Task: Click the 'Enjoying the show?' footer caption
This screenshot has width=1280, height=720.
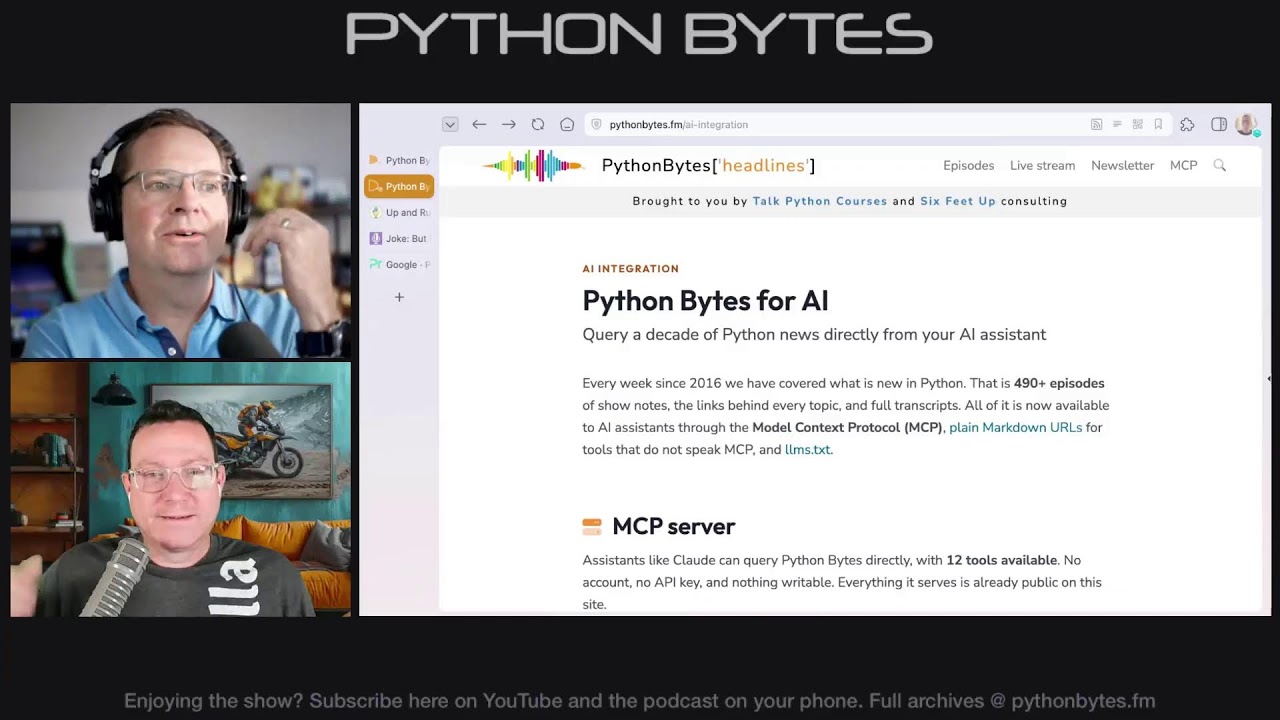Action: [640, 701]
